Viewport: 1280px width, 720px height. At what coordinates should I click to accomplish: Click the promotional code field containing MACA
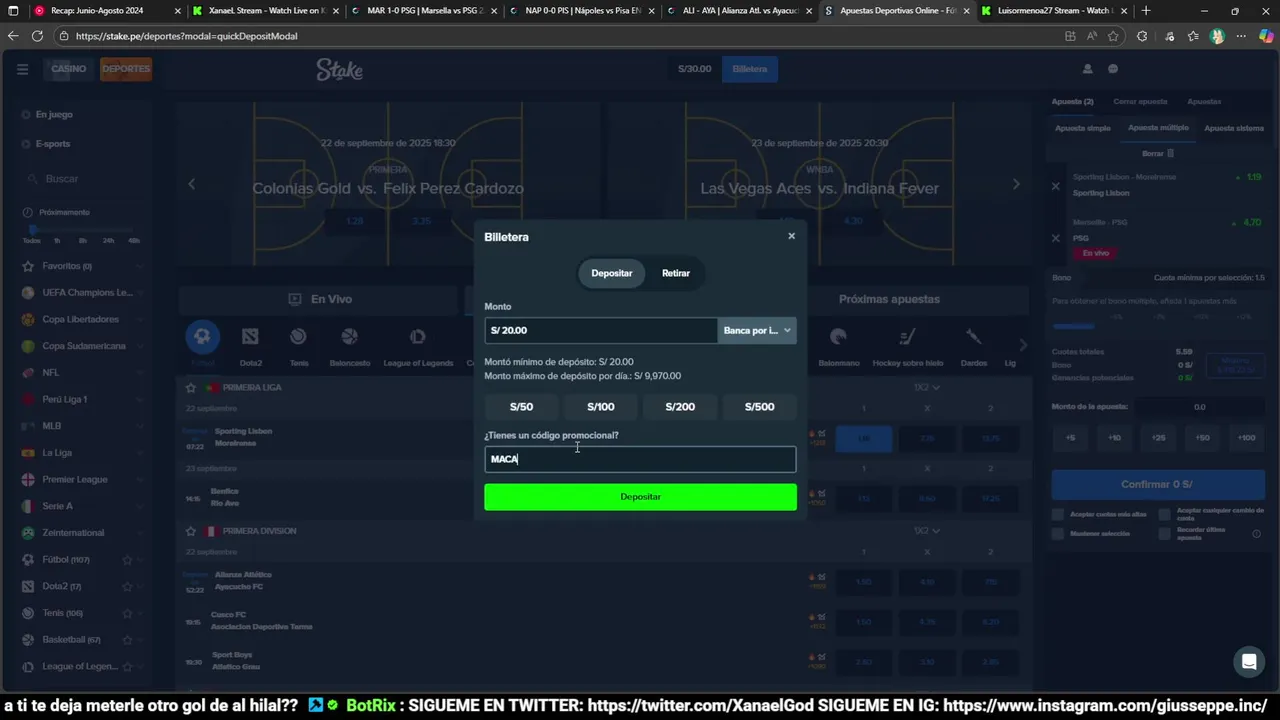640,459
